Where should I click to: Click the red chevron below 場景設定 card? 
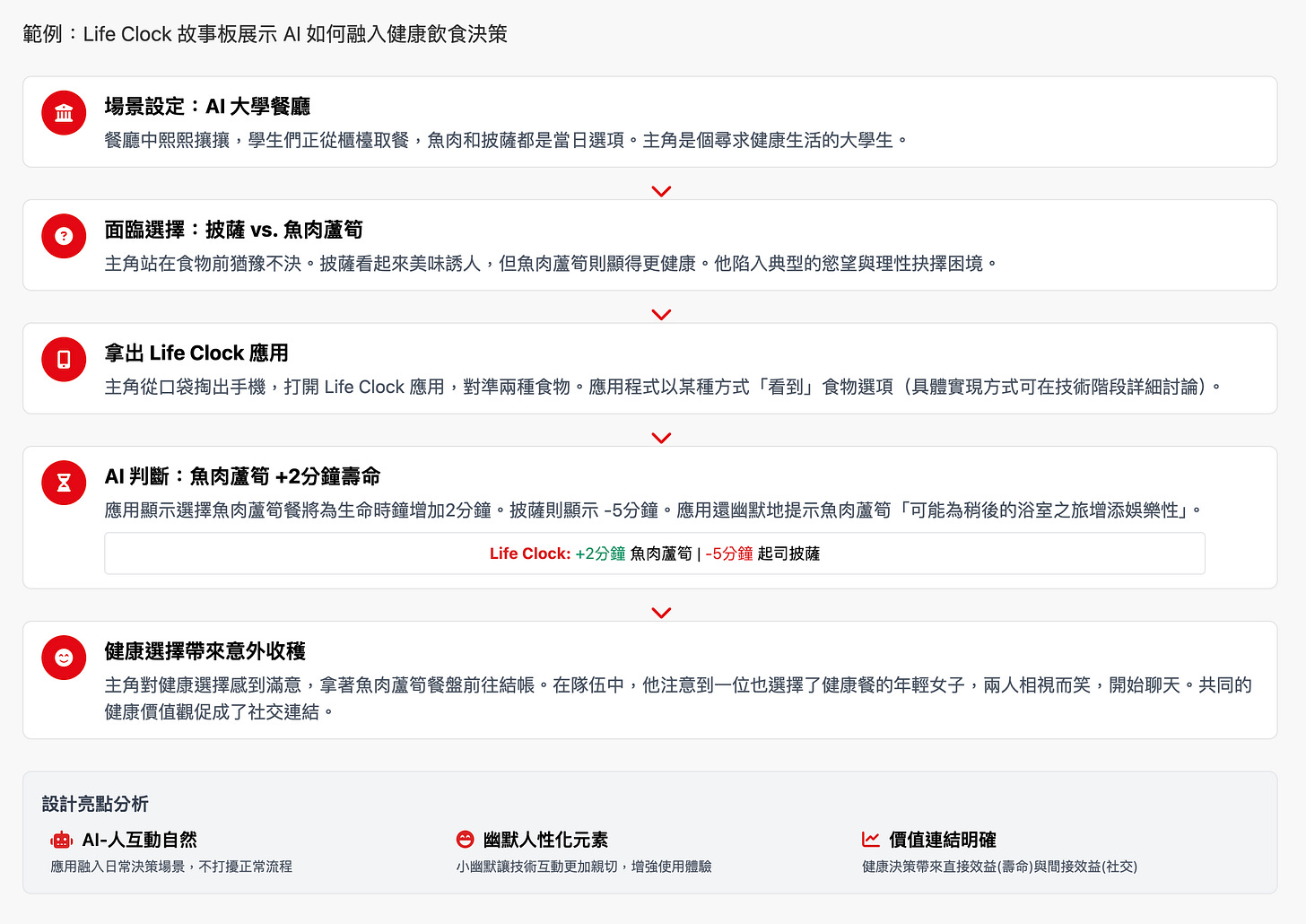(x=661, y=191)
